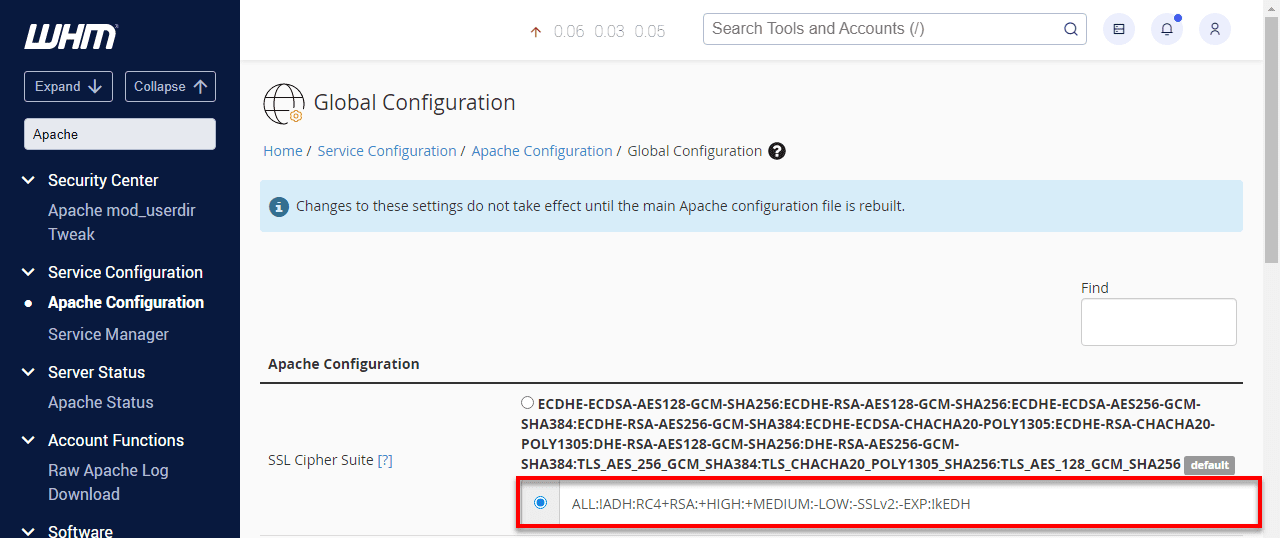Open the notifications bell
1280x538 pixels.
click(x=1167, y=29)
